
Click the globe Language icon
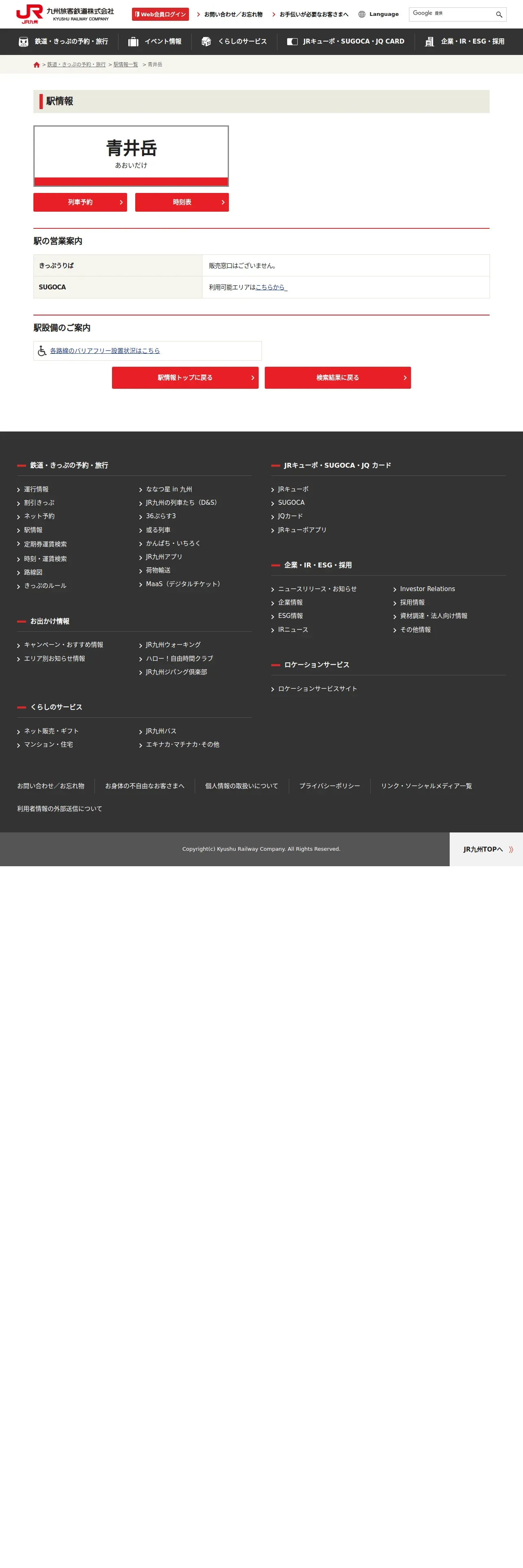[x=362, y=15]
